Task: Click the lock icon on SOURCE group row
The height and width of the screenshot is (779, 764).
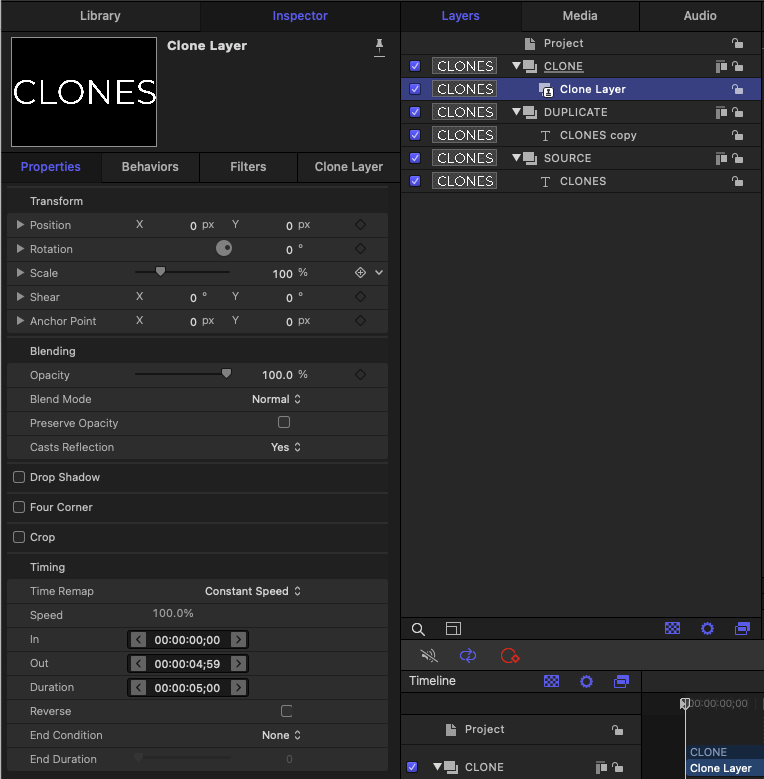Action: click(x=737, y=158)
